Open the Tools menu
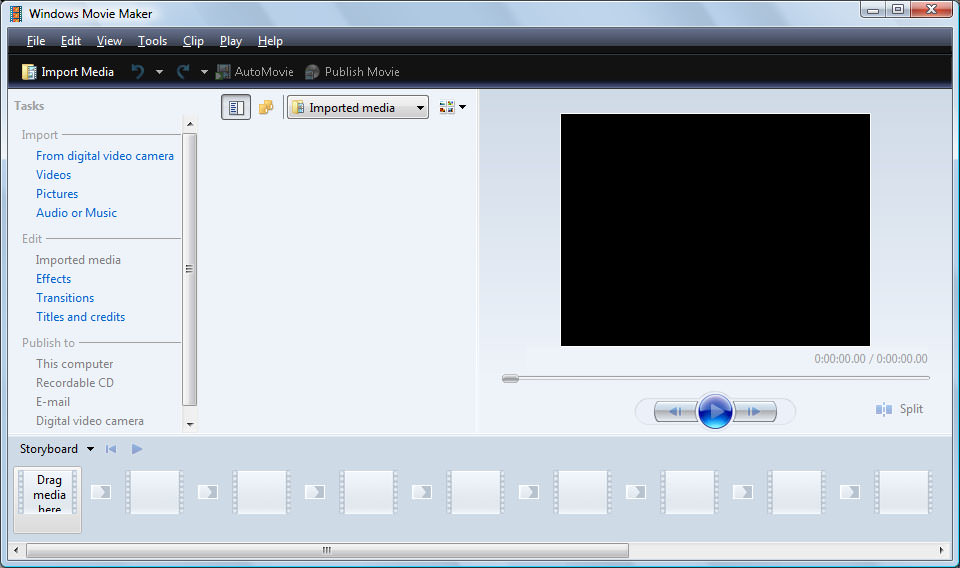Image resolution: width=960 pixels, height=568 pixels. coord(152,41)
